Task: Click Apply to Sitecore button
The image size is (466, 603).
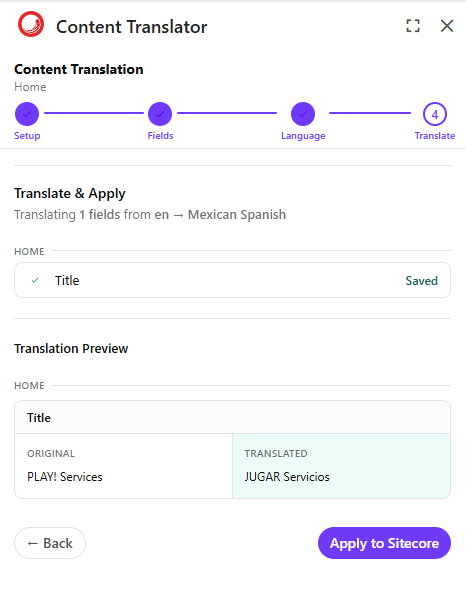Action: (x=384, y=543)
